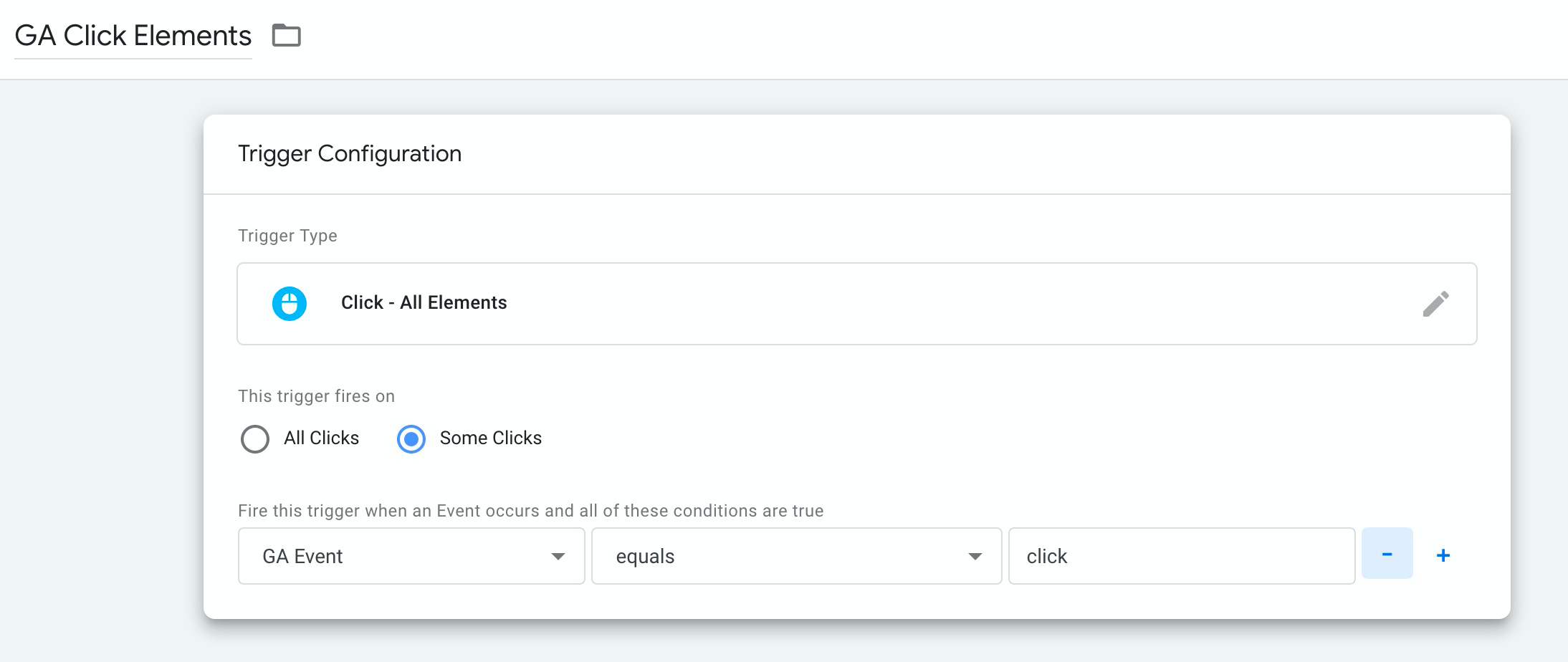The image size is (1568, 662).
Task: Click the Some Clicks label text
Action: (490, 438)
